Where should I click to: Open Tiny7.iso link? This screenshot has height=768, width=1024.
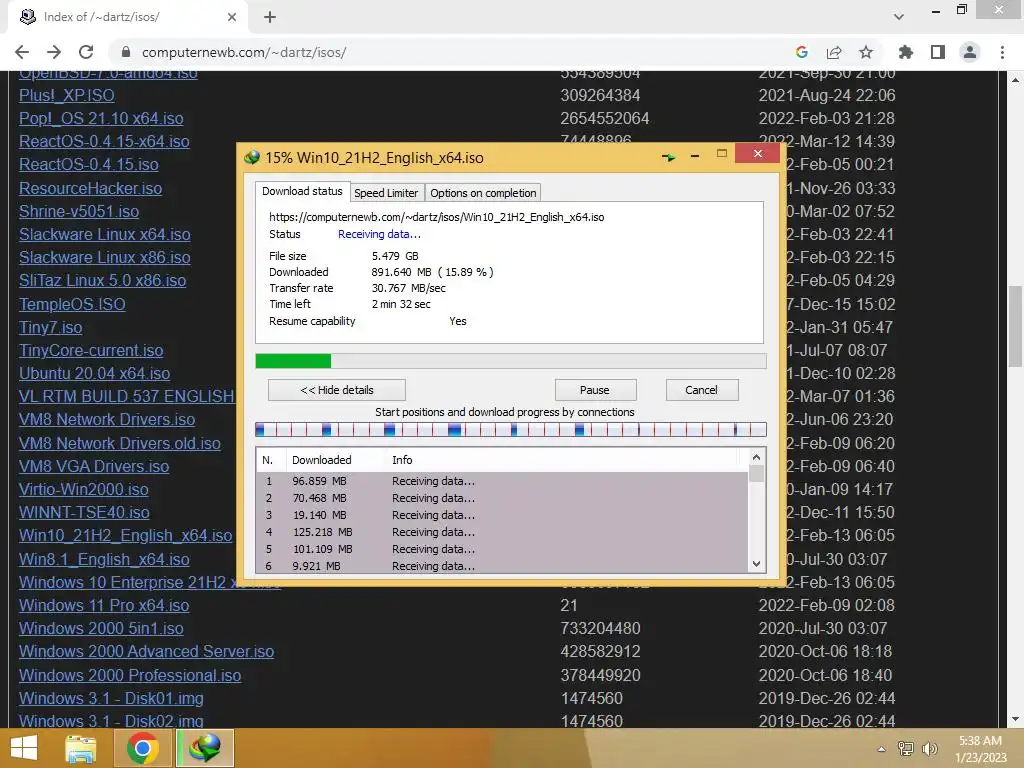(x=51, y=327)
